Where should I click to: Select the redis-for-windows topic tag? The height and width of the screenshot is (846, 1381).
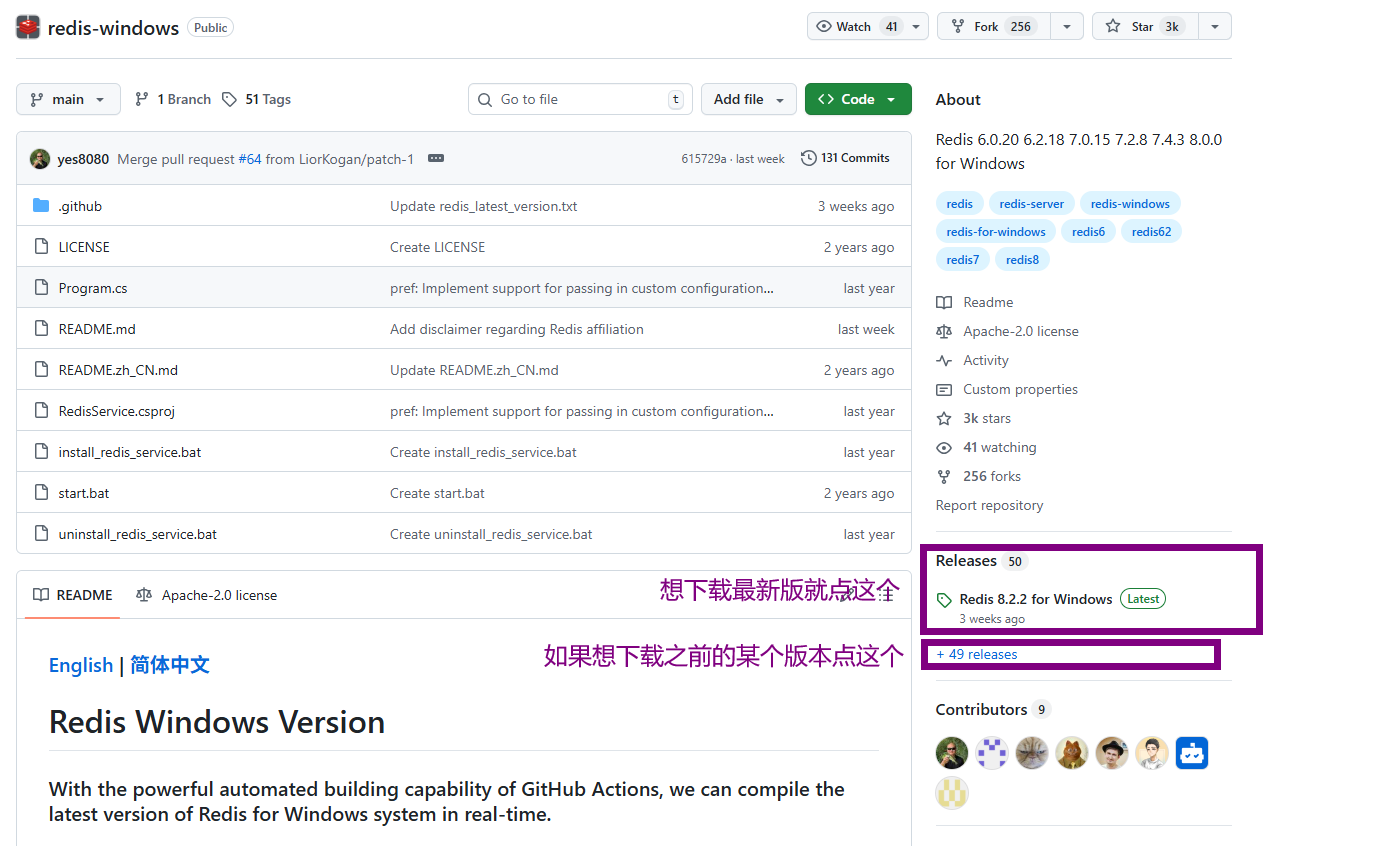pos(996,232)
